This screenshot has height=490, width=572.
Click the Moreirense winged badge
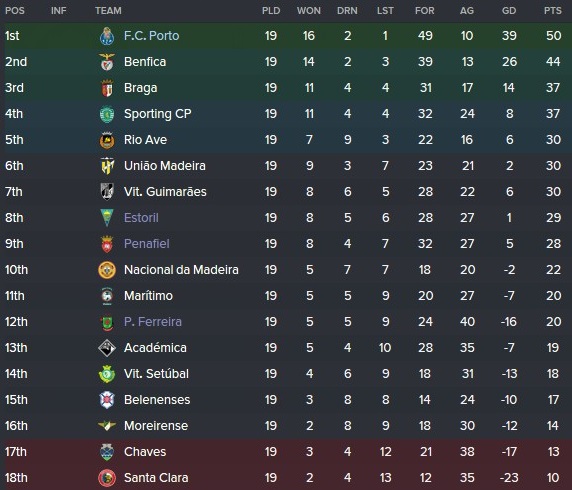[x=107, y=425]
